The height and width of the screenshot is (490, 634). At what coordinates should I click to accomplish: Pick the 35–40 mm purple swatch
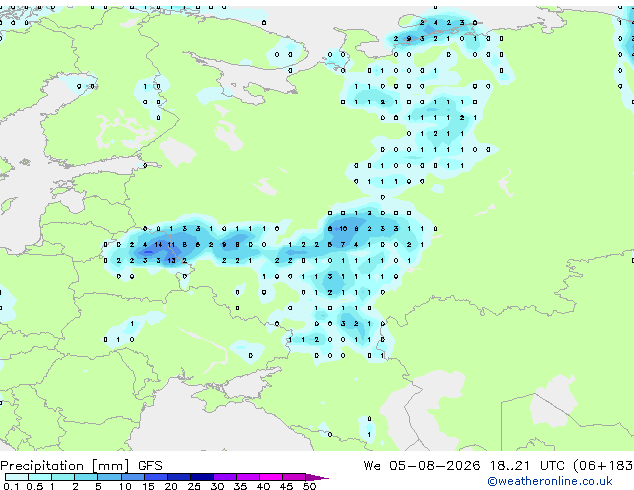click(x=248, y=477)
